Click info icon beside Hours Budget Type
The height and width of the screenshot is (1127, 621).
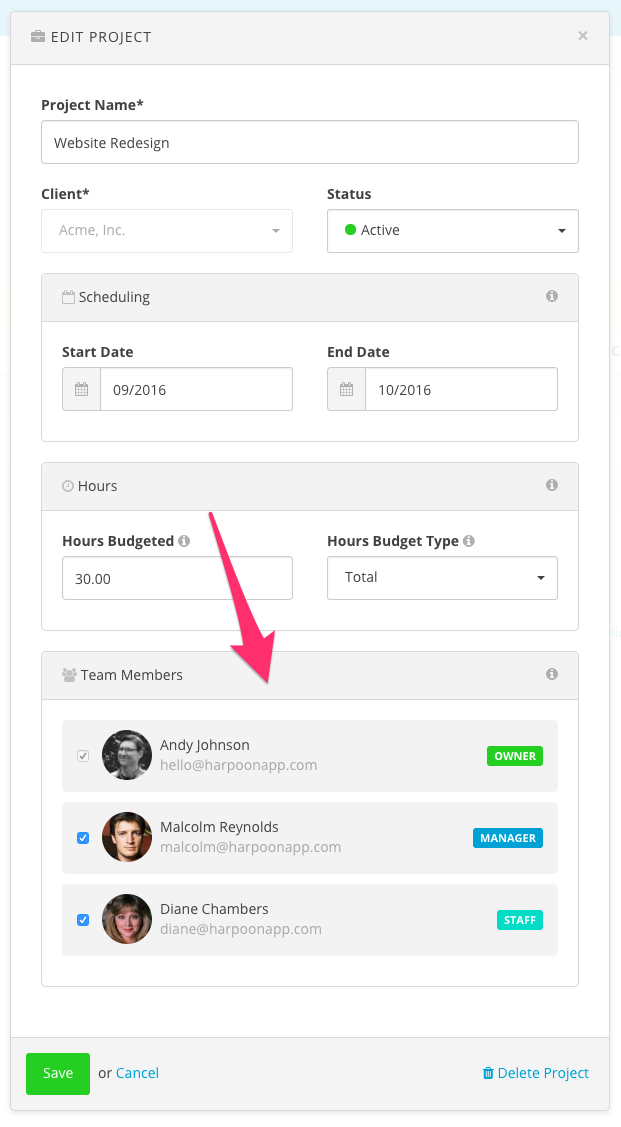(x=469, y=541)
